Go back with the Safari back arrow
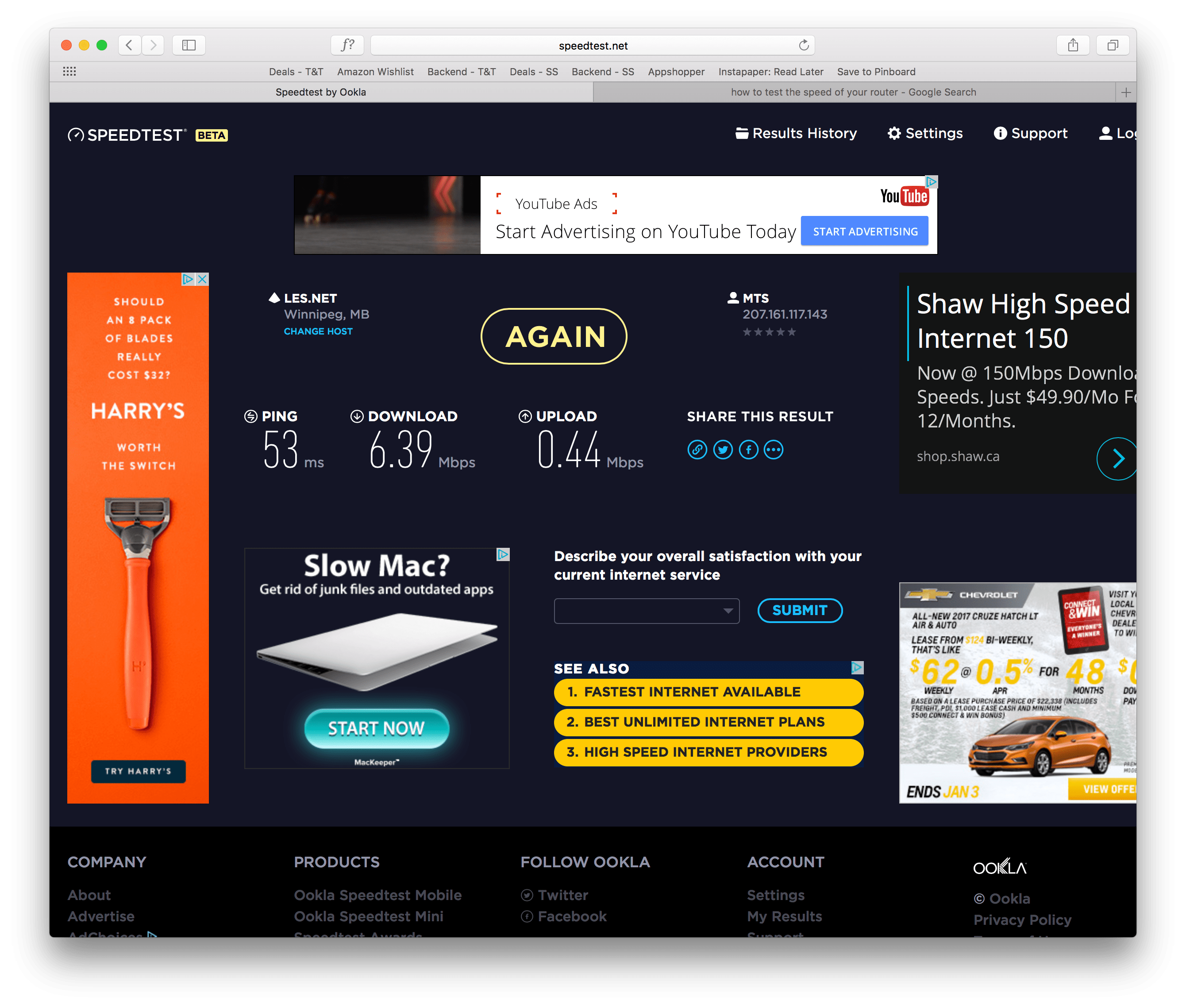The image size is (1186, 1008). coord(129,45)
